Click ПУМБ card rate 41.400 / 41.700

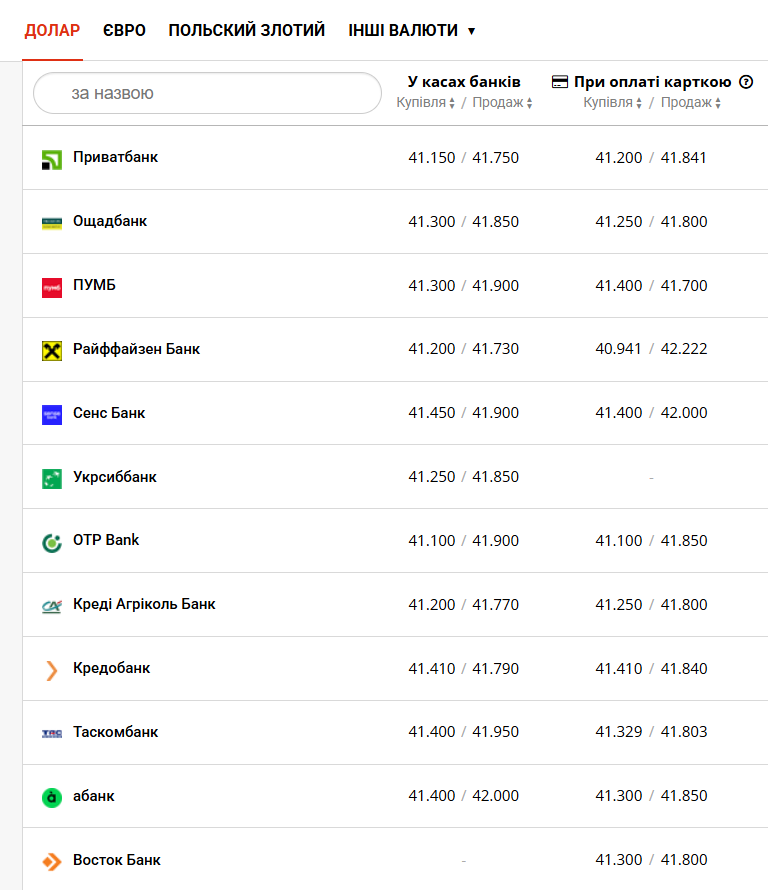[651, 286]
